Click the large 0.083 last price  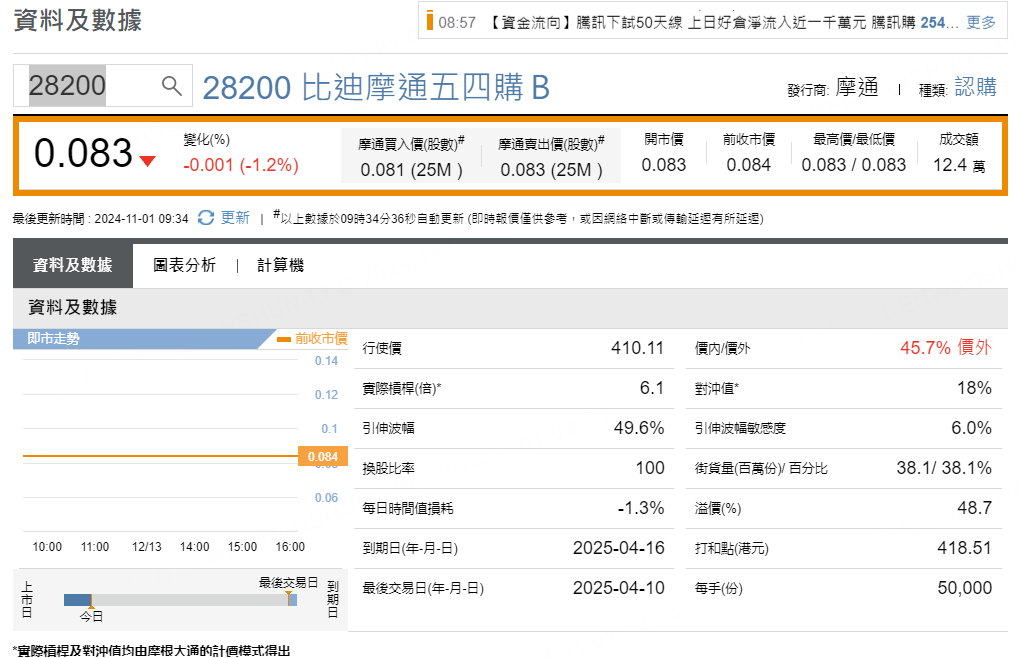[83, 153]
